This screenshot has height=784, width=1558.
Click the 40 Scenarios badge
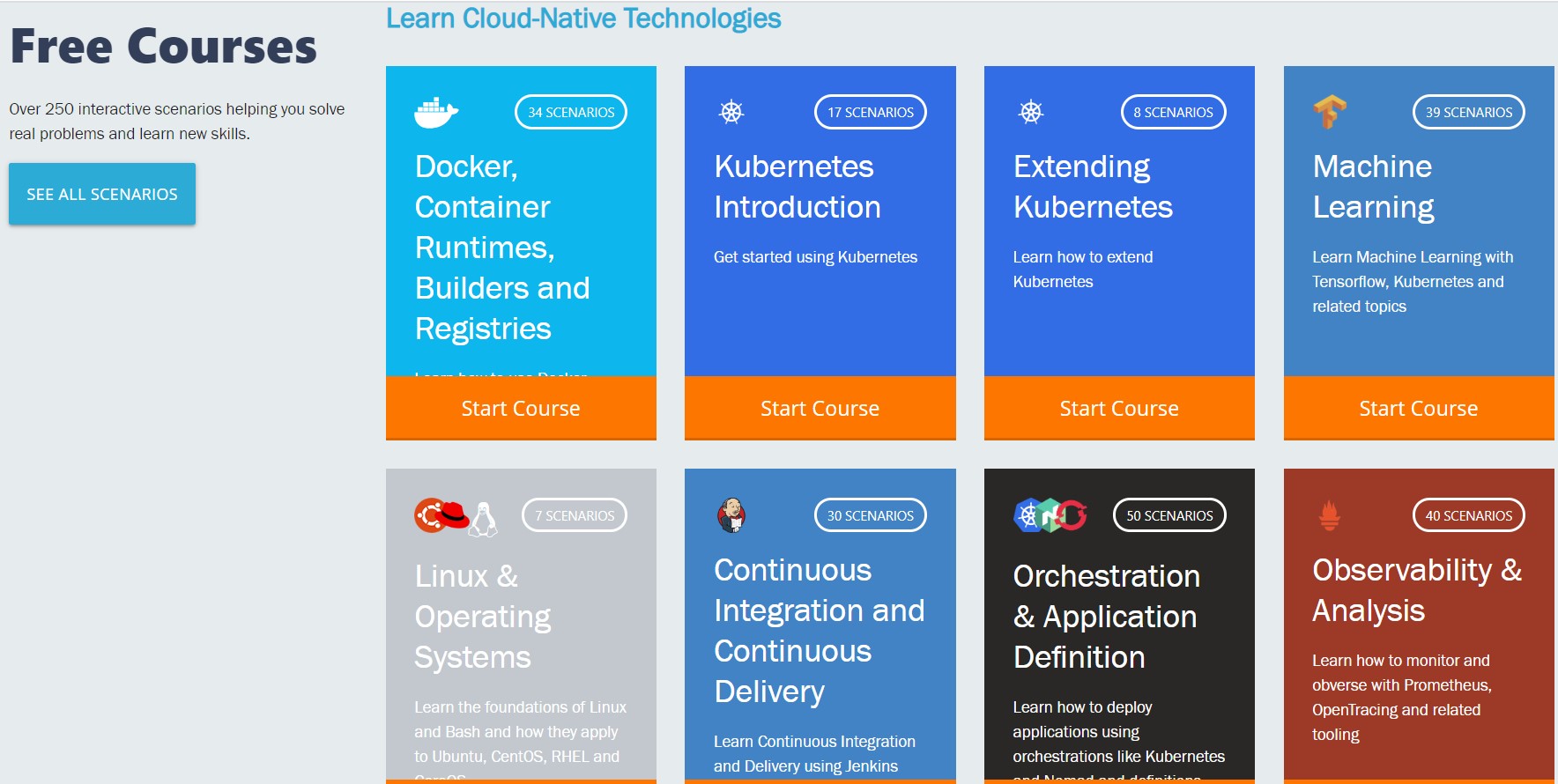(1469, 515)
